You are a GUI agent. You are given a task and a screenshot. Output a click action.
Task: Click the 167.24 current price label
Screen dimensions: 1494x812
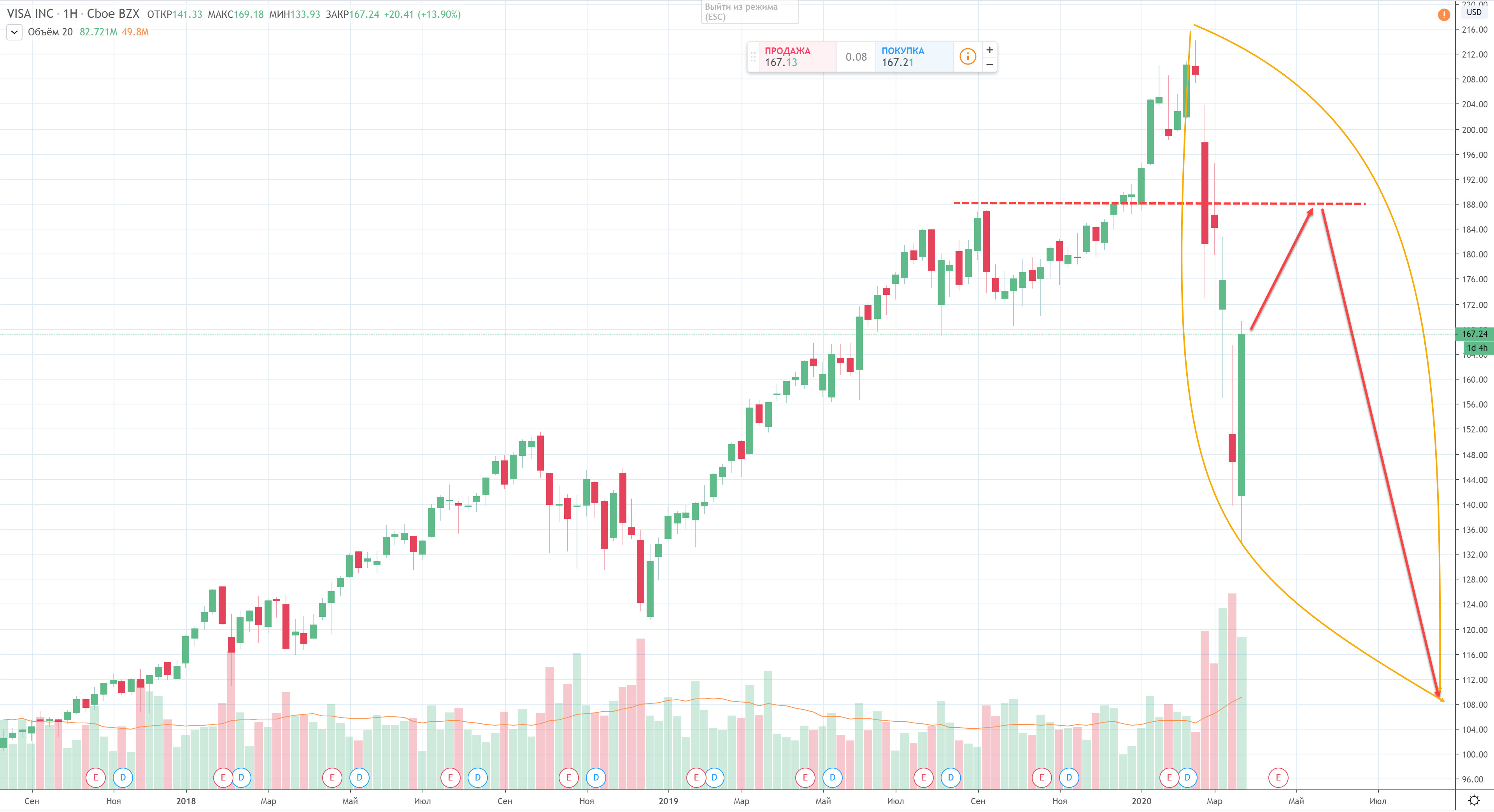[1474, 333]
